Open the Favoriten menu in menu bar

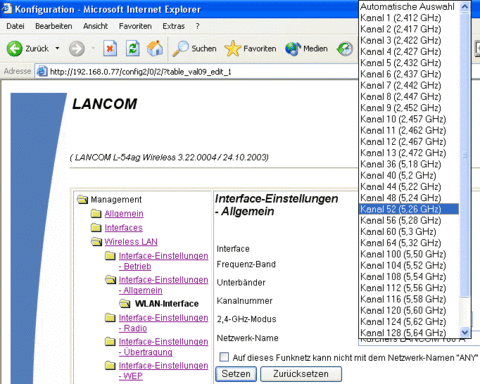[x=135, y=26]
